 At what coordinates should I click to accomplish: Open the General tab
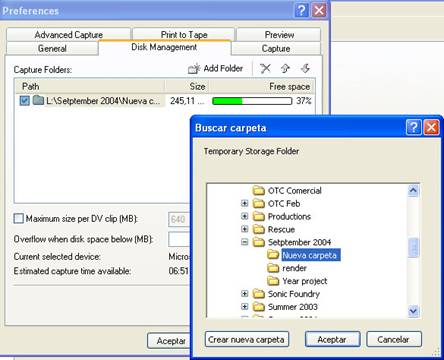point(52,48)
